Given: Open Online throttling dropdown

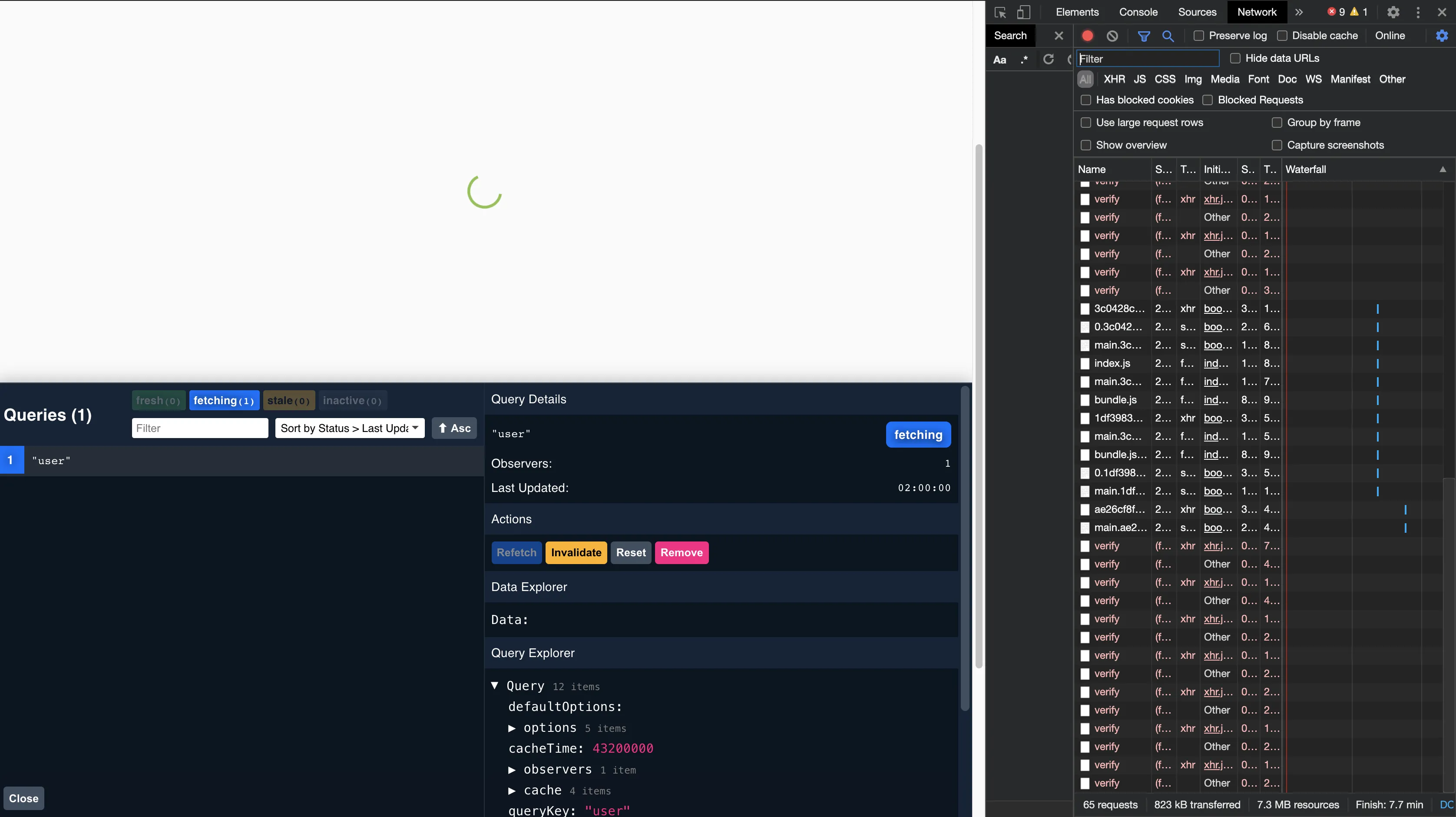Looking at the screenshot, I should 1390,36.
